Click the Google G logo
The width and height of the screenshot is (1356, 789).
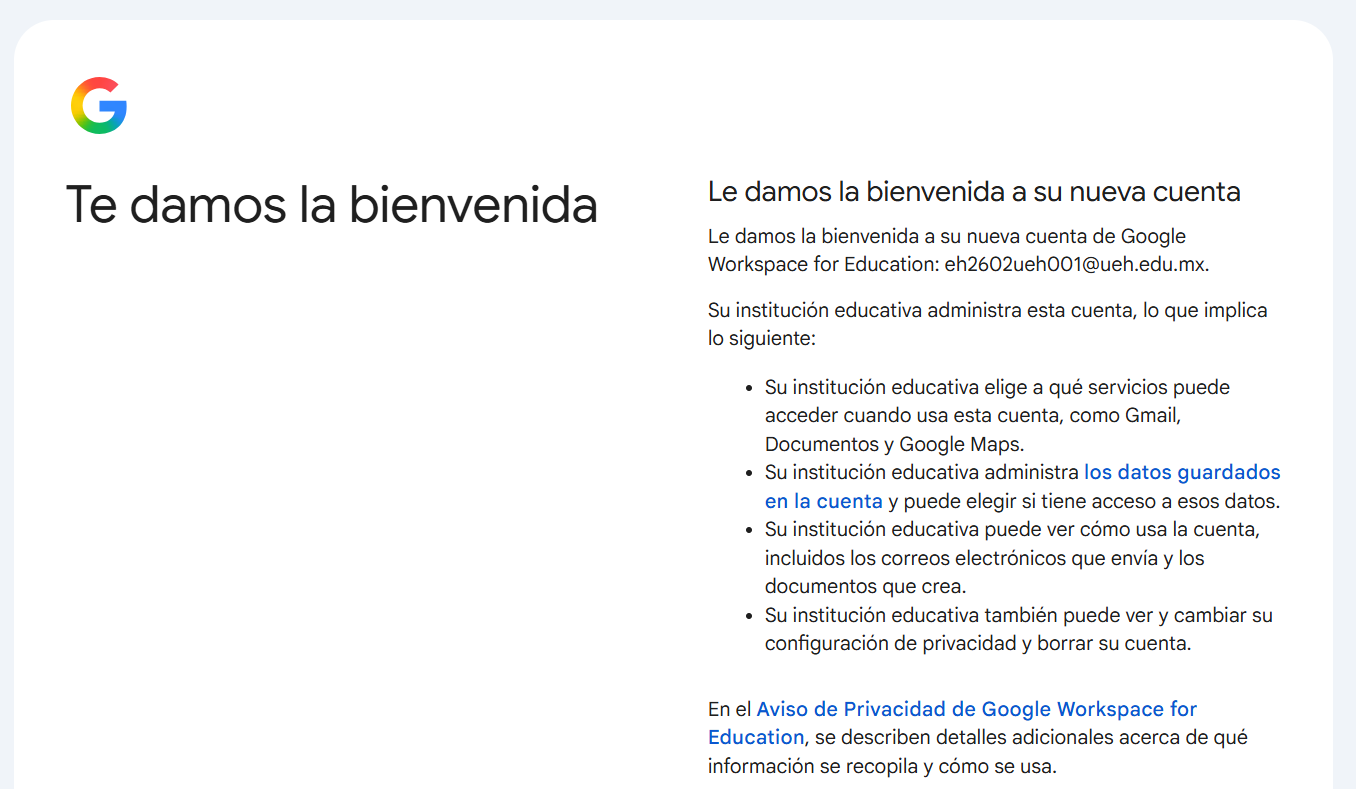99,105
